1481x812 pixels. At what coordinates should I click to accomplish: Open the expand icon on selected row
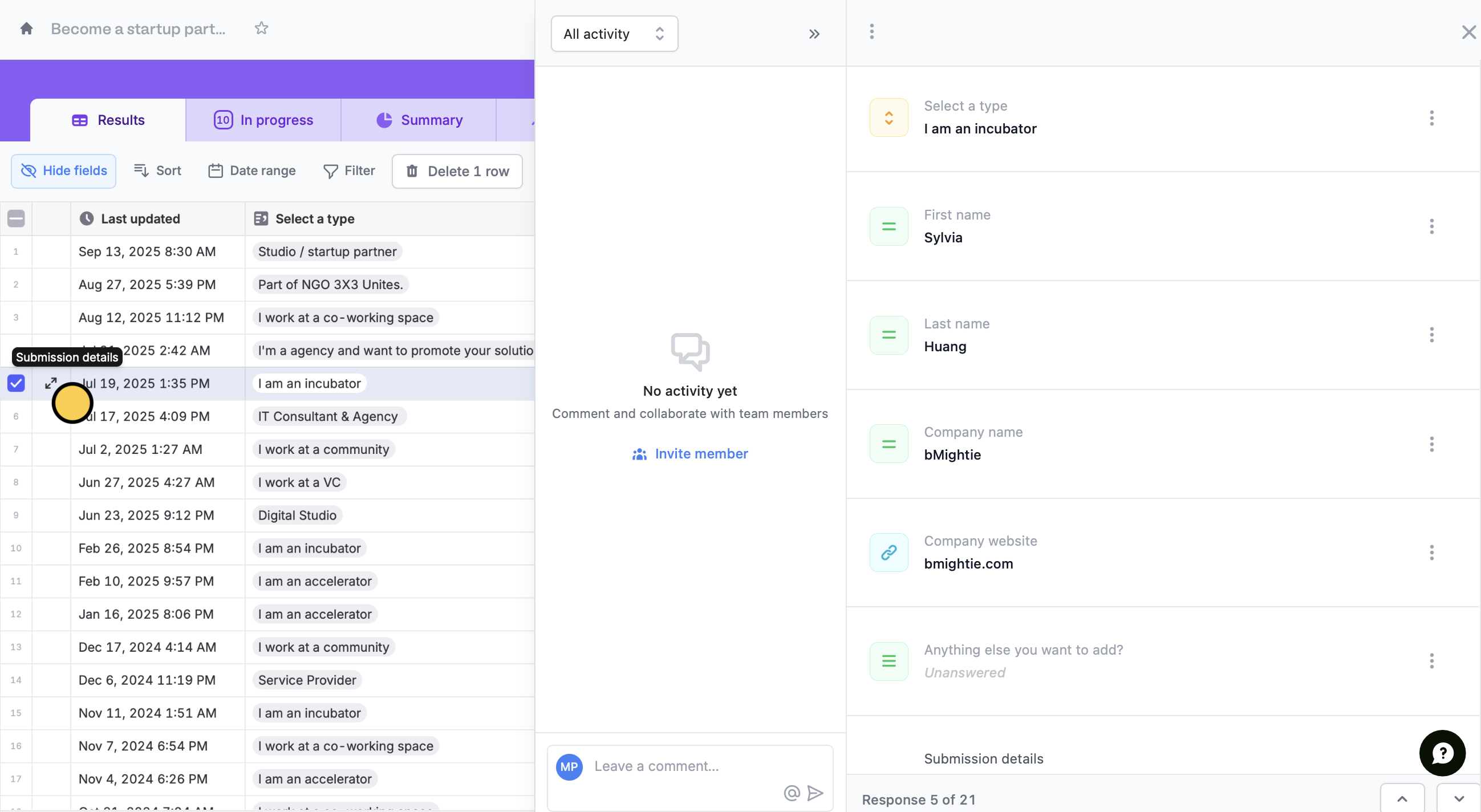tap(51, 383)
